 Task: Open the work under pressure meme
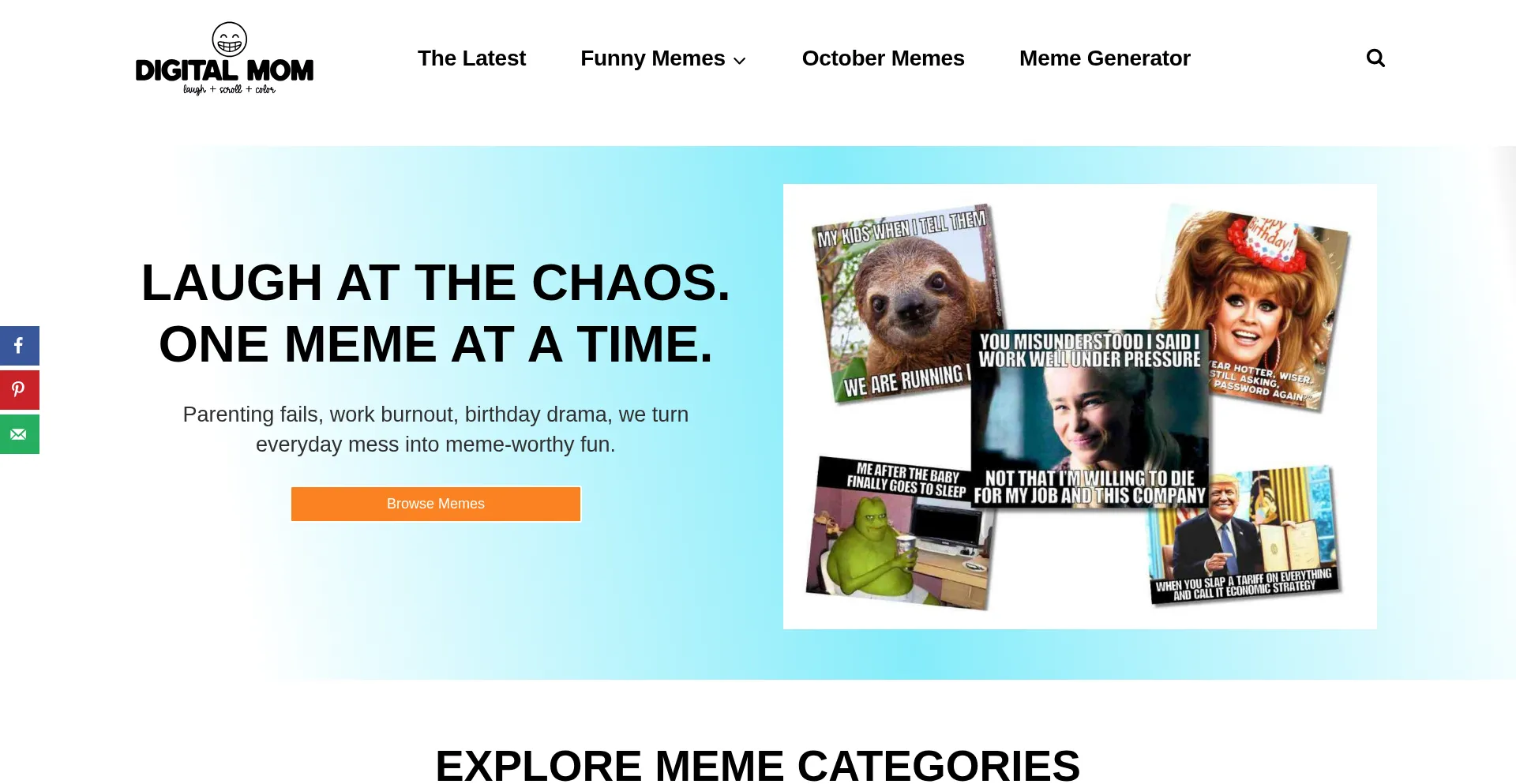[1090, 418]
